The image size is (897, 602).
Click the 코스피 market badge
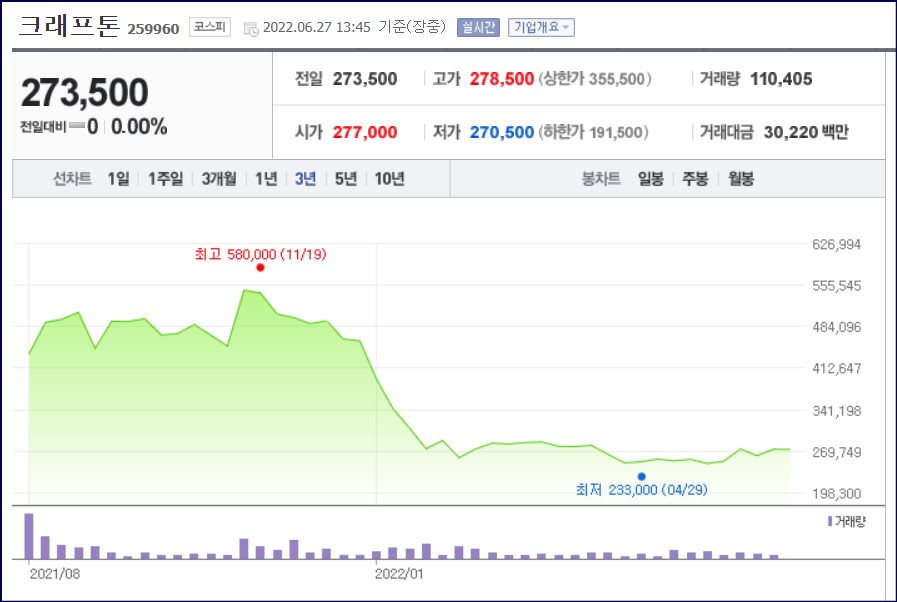click(x=210, y=27)
